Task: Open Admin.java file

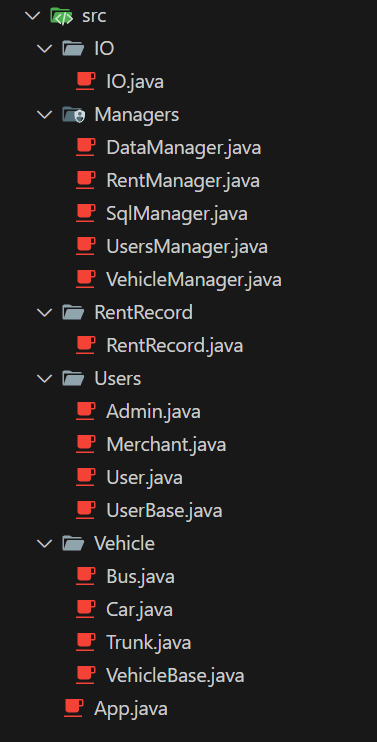Action: click(153, 412)
